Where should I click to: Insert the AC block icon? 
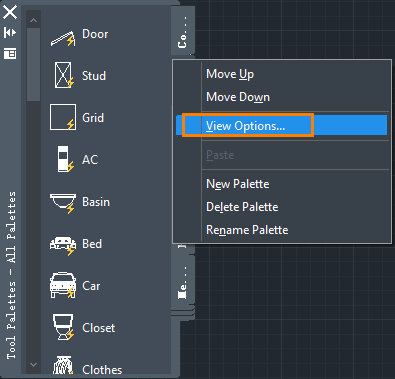65,159
